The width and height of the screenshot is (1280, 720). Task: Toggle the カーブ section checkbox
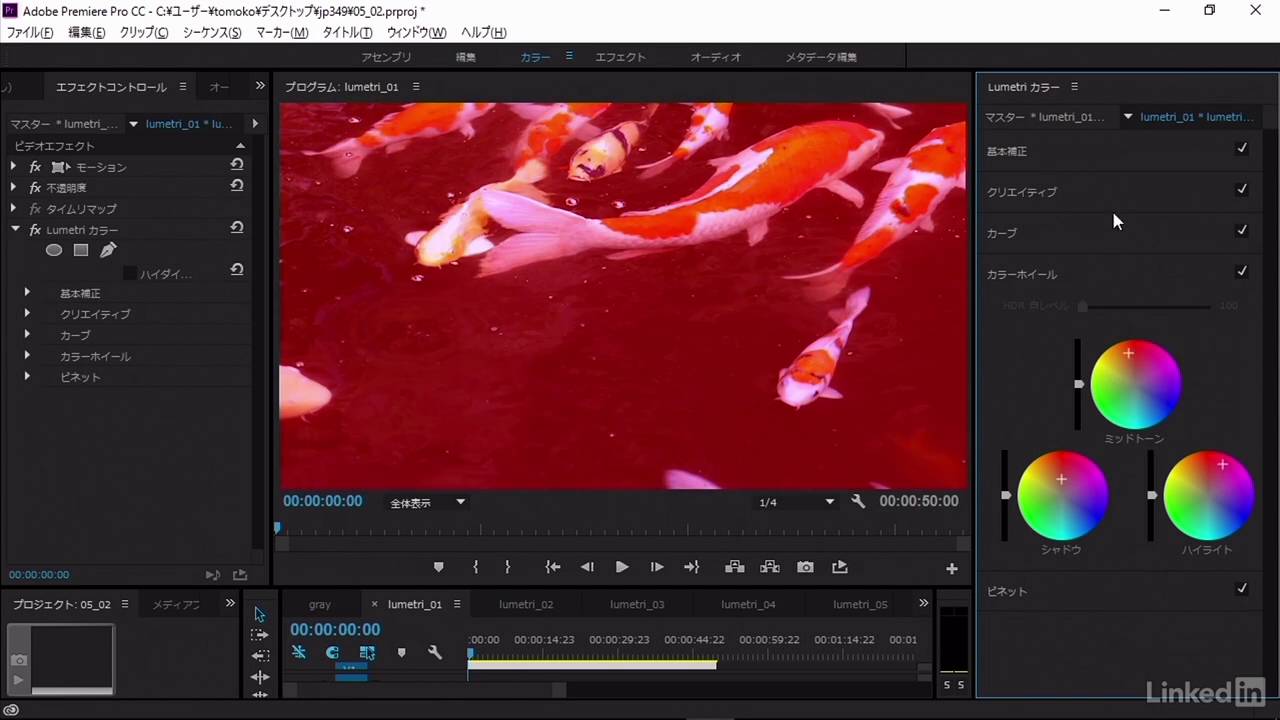(x=1242, y=231)
